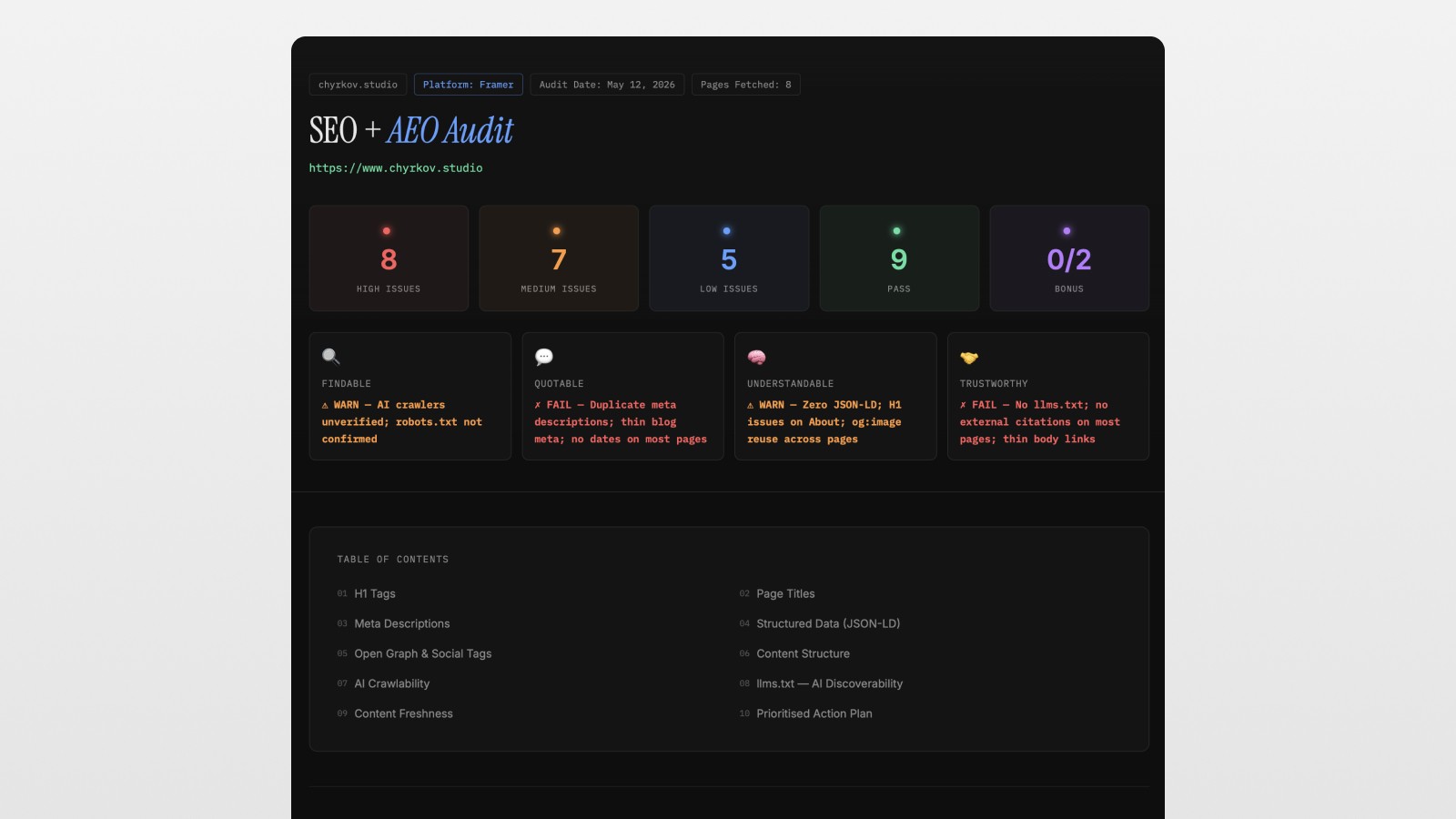This screenshot has height=819, width=1456.
Task: Click the chyrkov.studio tag
Action: pyautogui.click(x=358, y=85)
